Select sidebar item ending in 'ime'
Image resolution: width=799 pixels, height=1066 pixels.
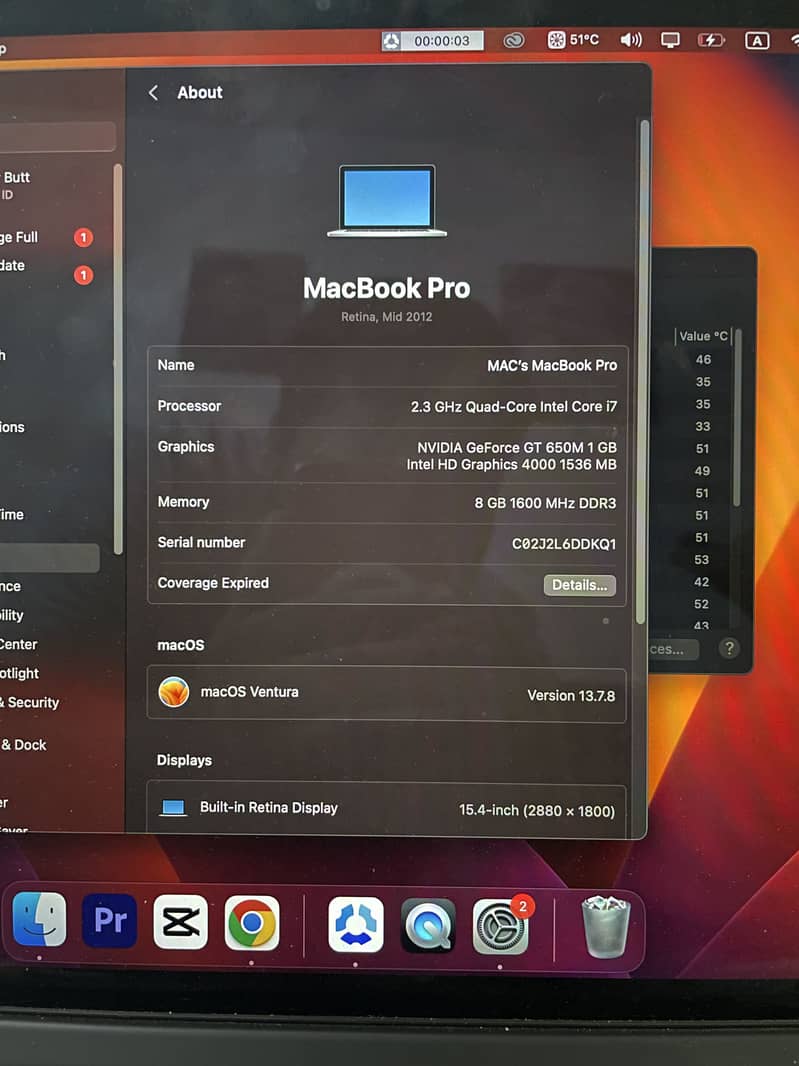click(12, 515)
